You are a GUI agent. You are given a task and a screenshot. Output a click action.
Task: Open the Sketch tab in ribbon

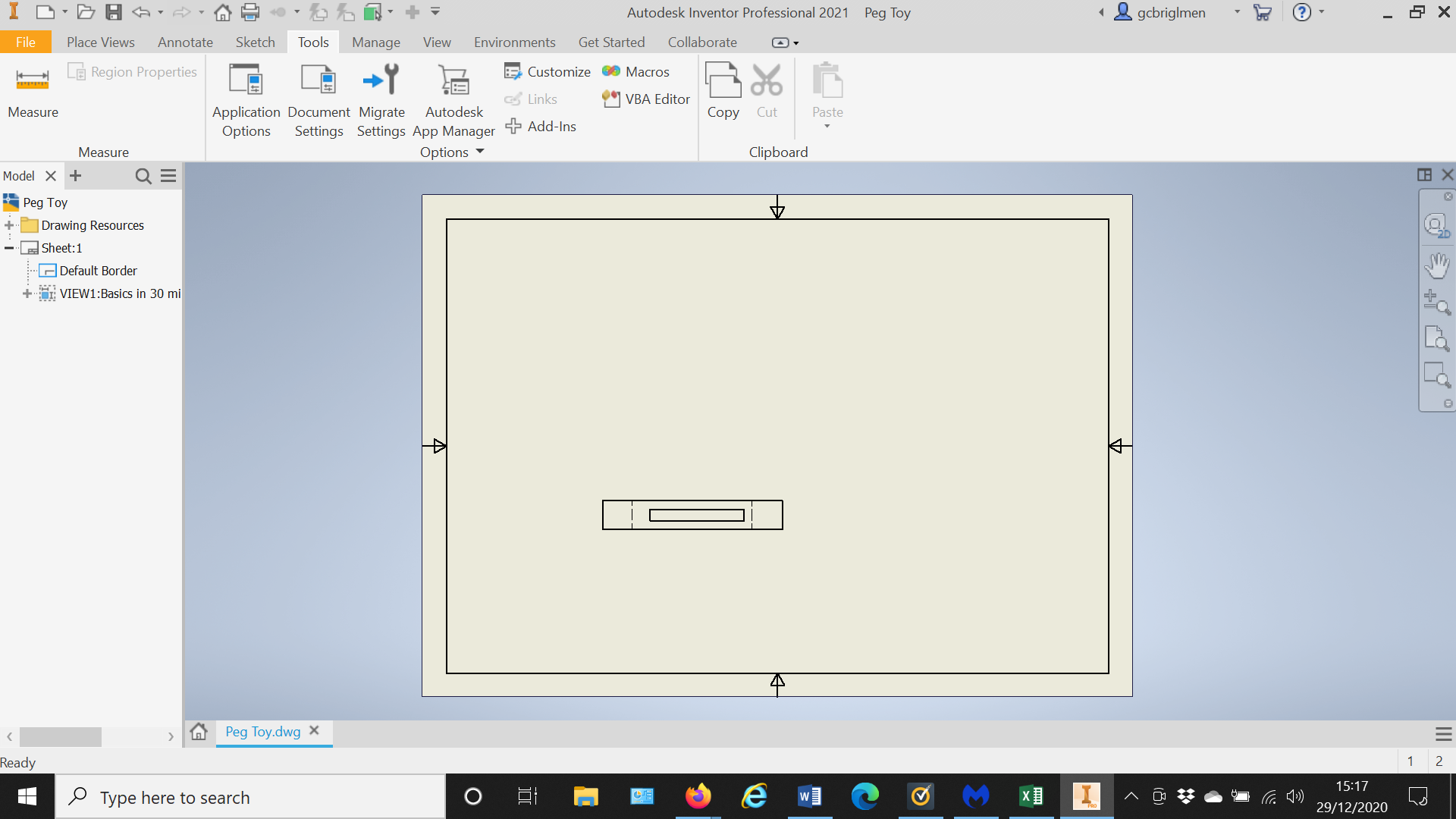coord(253,42)
